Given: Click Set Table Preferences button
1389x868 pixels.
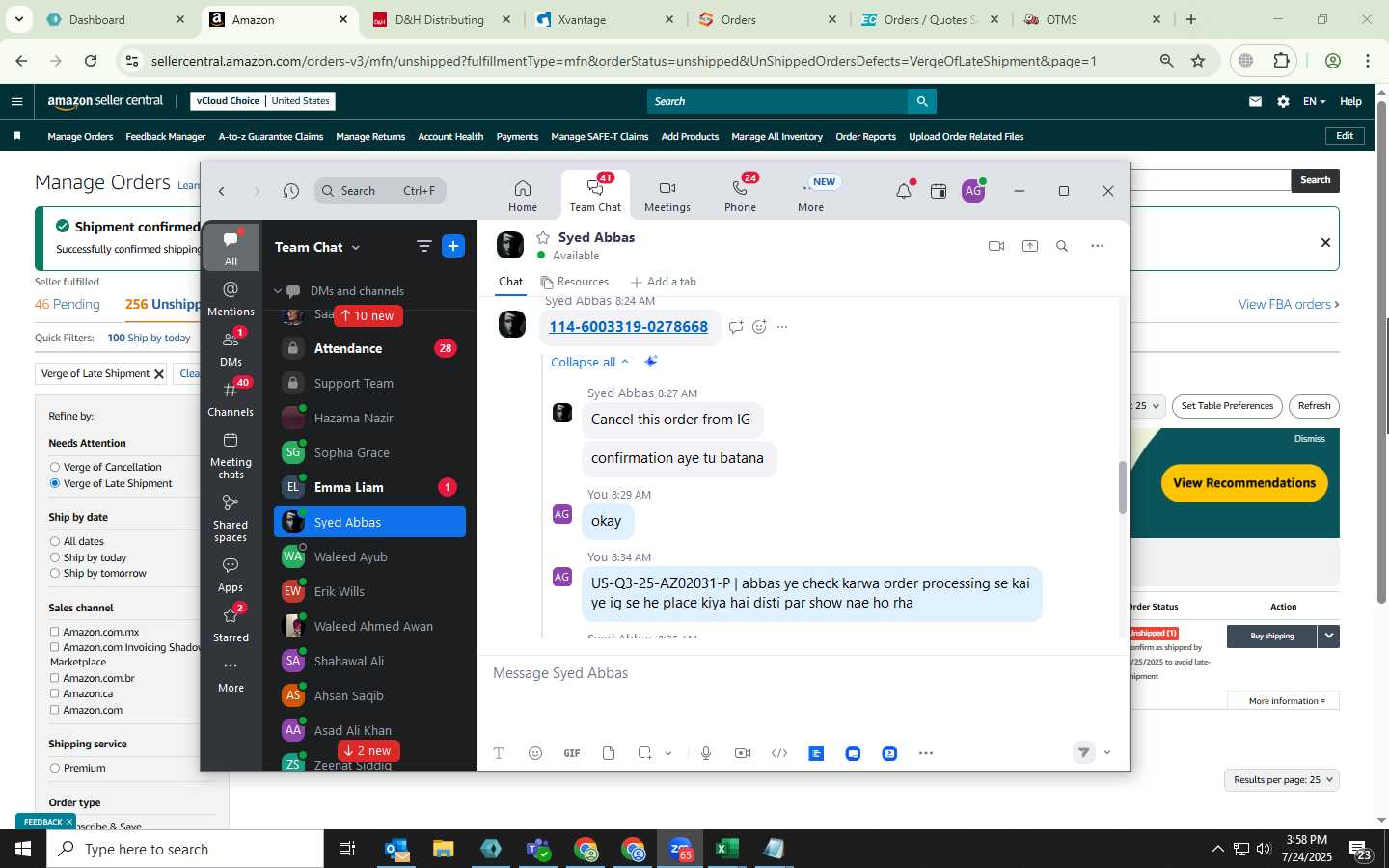Looking at the screenshot, I should coord(1227,406).
